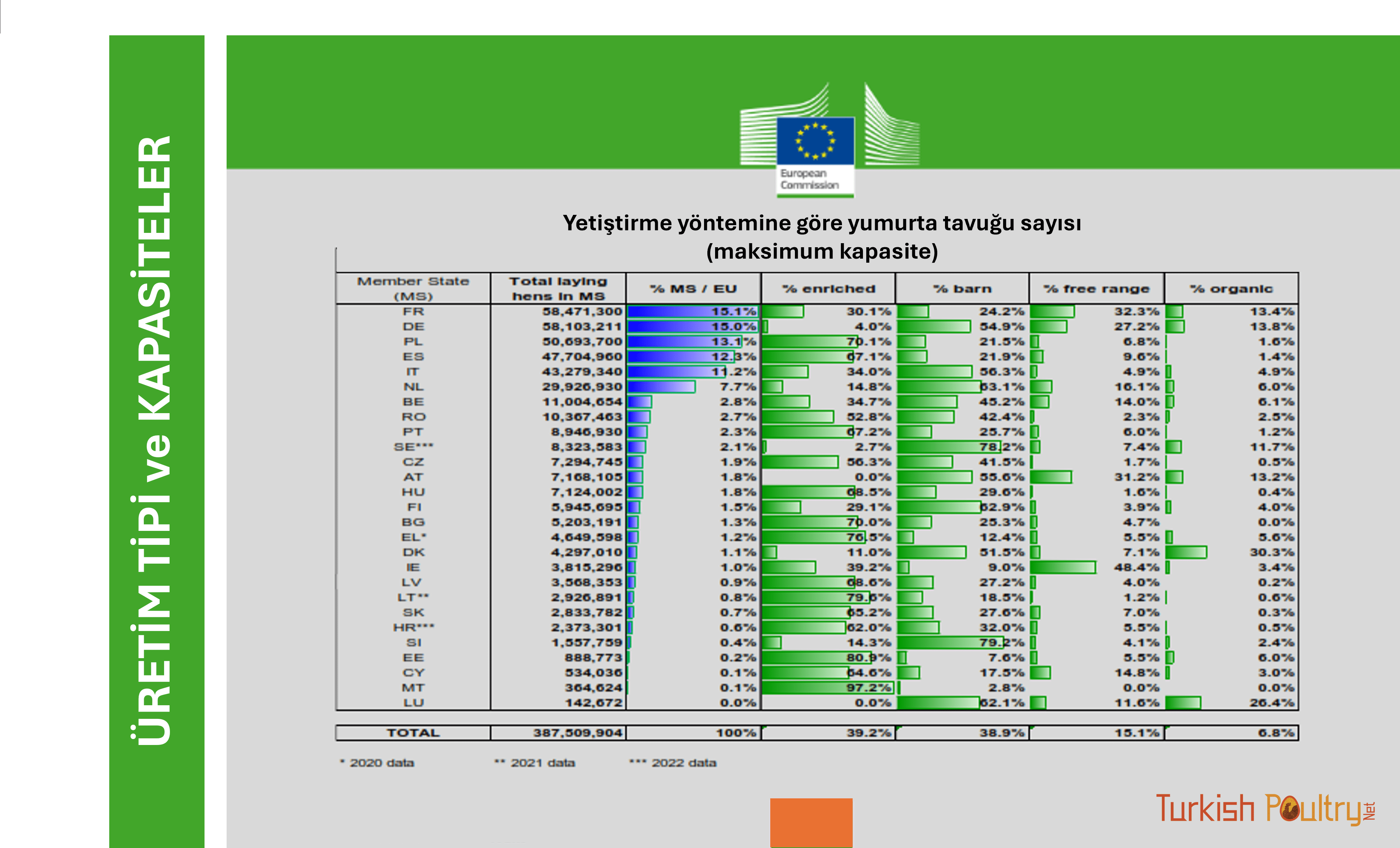
Task: Click the 30.3% organic value for DK
Action: [1272, 553]
